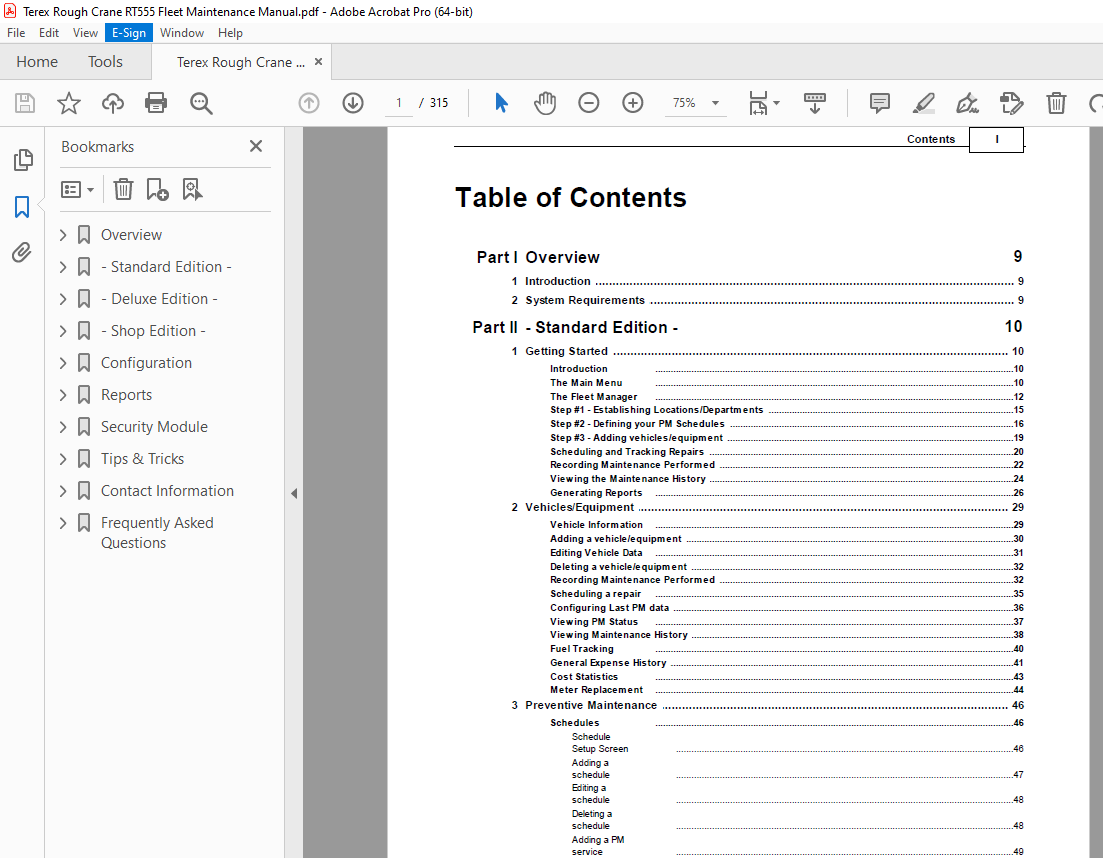This screenshot has height=858, width=1103.
Task: Switch to the Home tab
Action: [37, 62]
